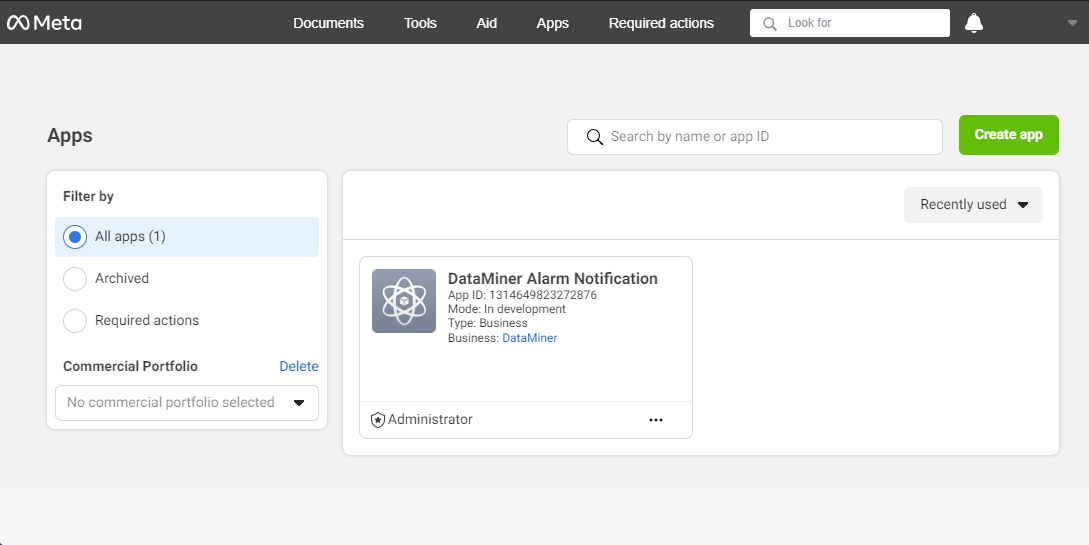Click the Administrator shield icon
Viewport: 1089px width, 545px height.
[x=378, y=420]
